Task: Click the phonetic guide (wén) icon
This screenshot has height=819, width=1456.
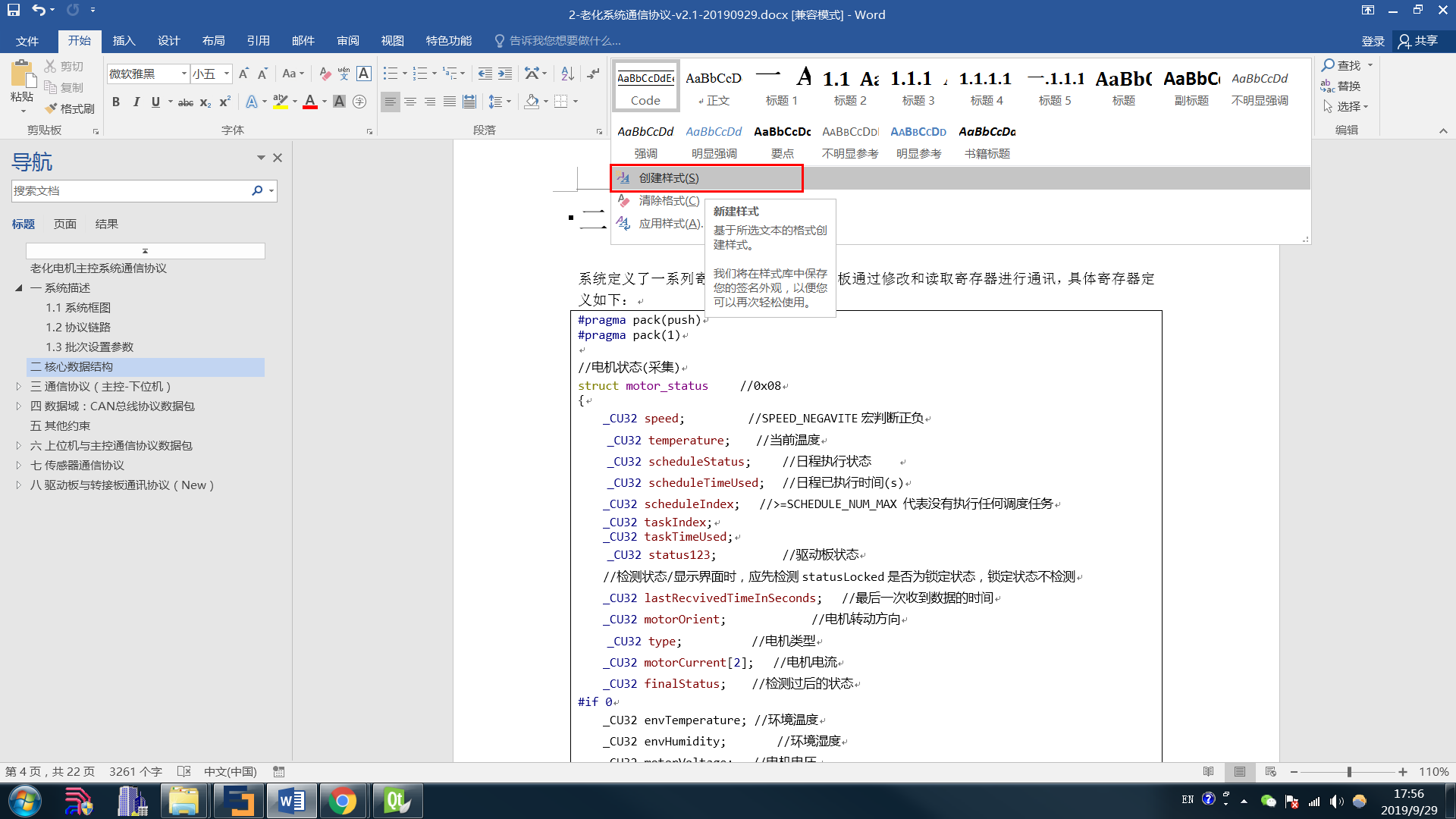Action: pos(344,74)
